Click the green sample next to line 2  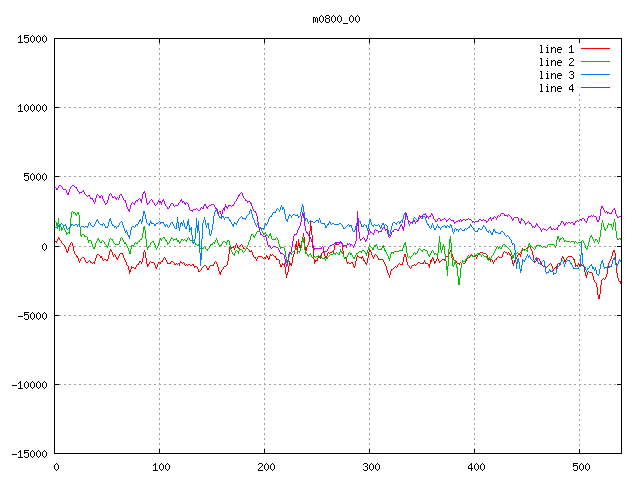tap(596, 62)
